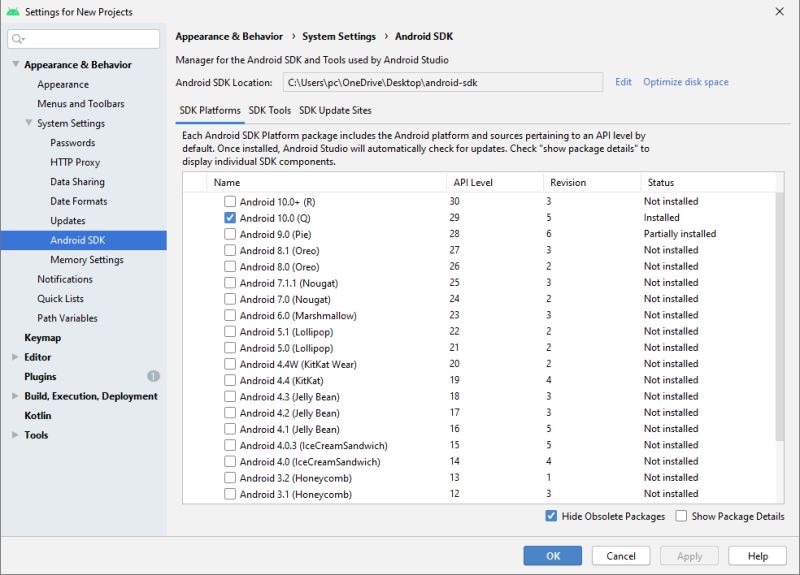Toggle Hide Obsolete Packages checkbox
The width and height of the screenshot is (800, 575).
pos(551,516)
